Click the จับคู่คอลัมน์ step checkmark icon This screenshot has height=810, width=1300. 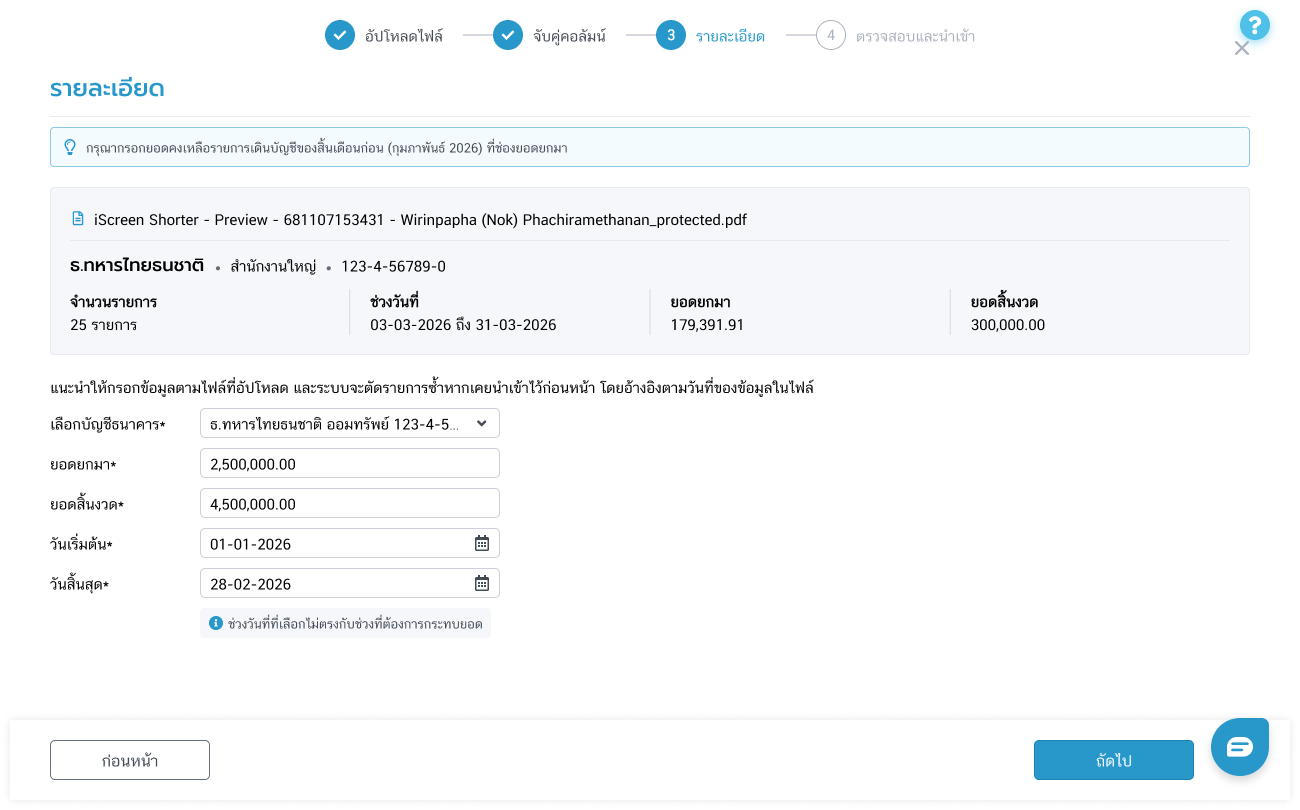pyautogui.click(x=508, y=36)
